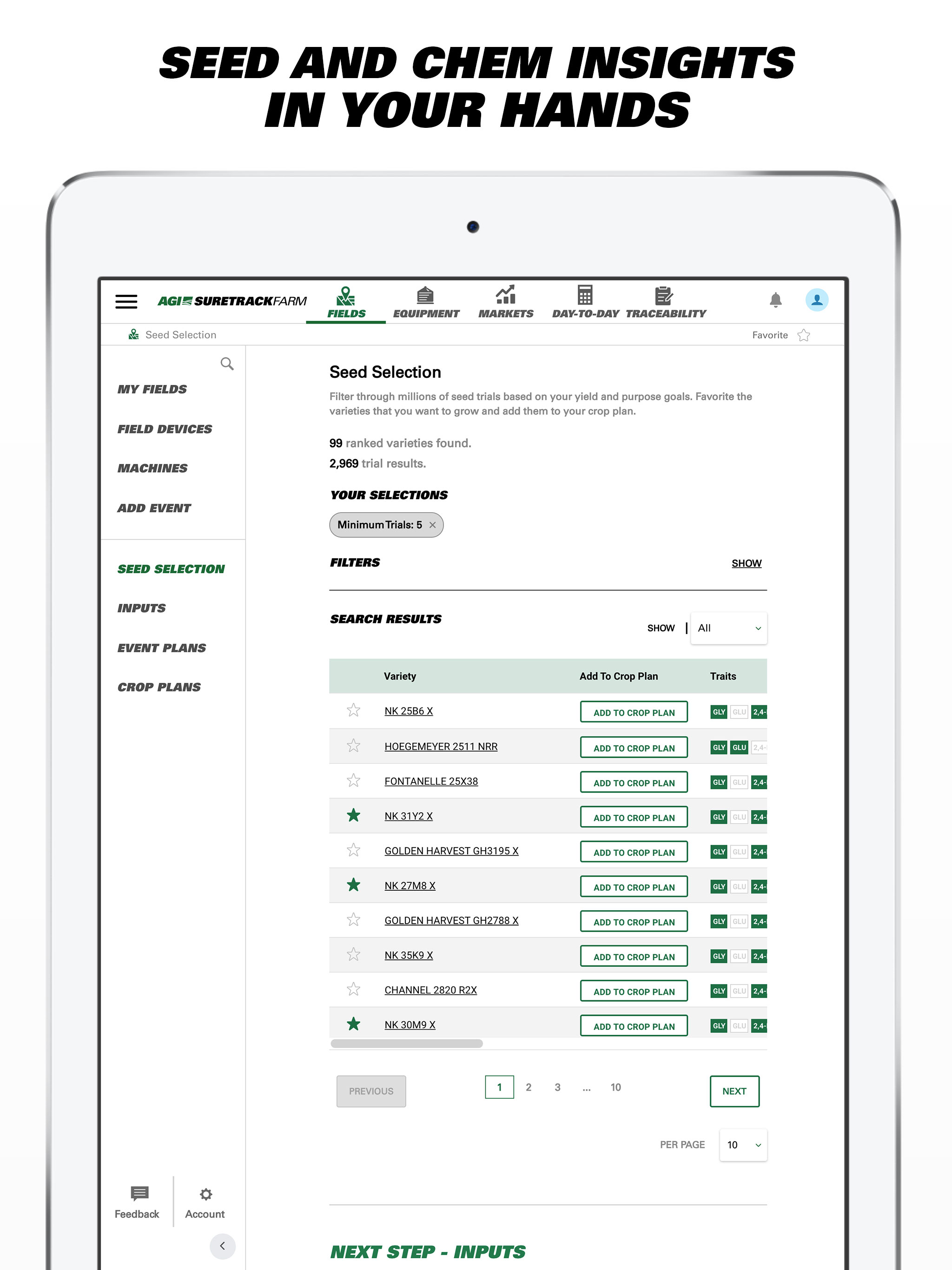Viewport: 952px width, 1270px height.
Task: Open GOLDEN HARVEST GH2788 X link
Action: (x=451, y=920)
